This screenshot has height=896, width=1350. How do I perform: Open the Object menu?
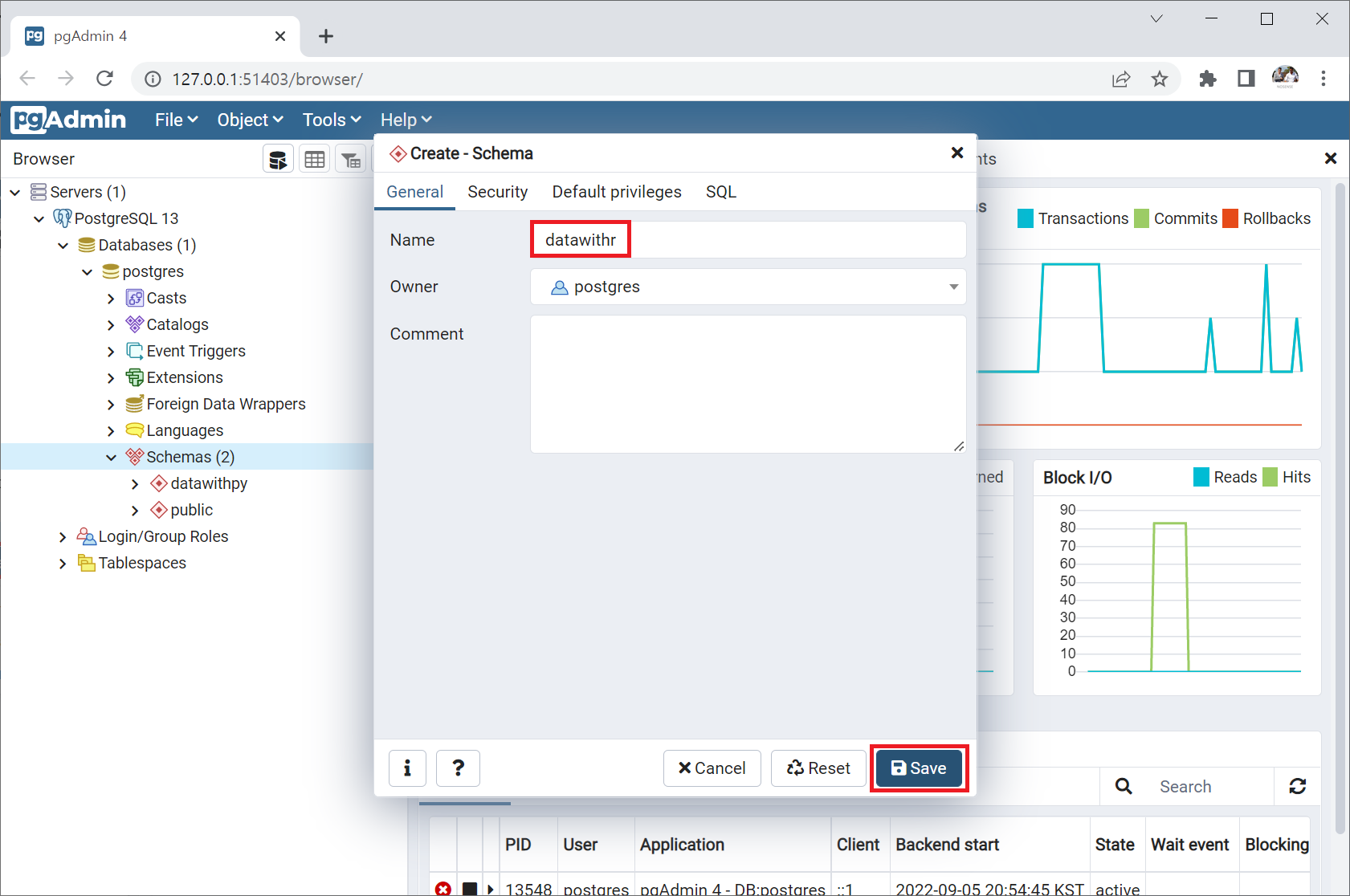(250, 120)
